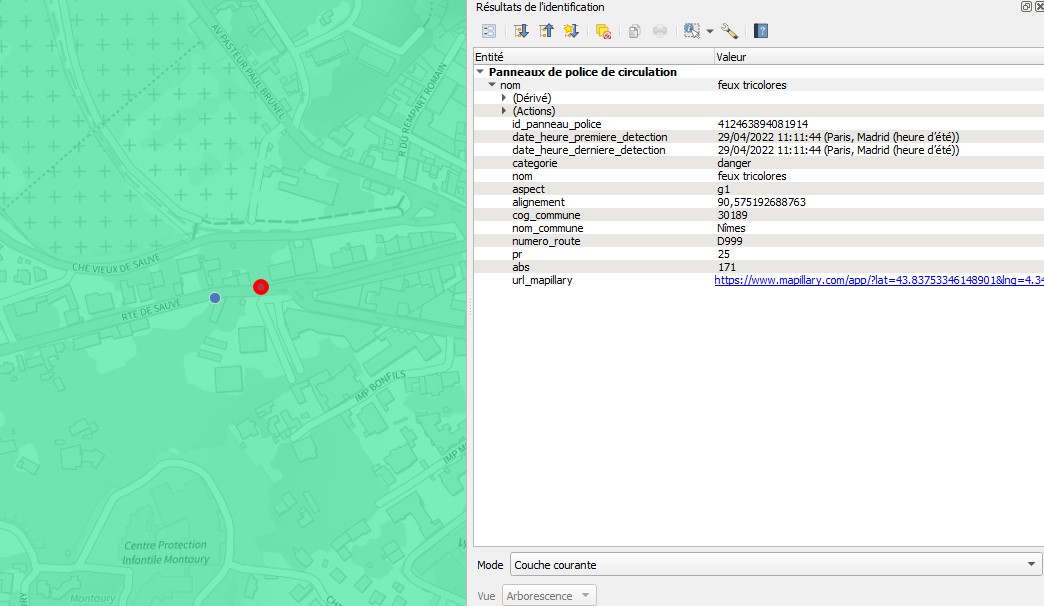
Task: Select the value danger
Action: pyautogui.click(x=734, y=163)
